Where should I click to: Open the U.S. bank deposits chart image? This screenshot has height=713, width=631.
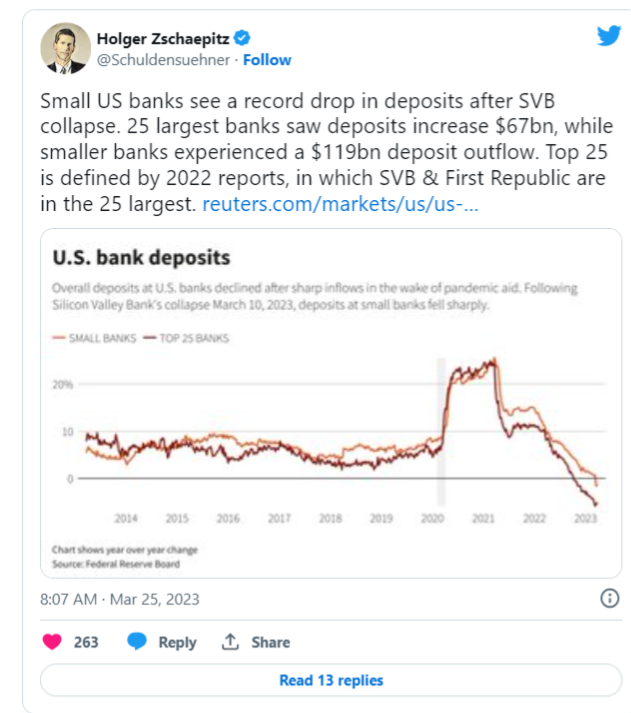pyautogui.click(x=331, y=403)
